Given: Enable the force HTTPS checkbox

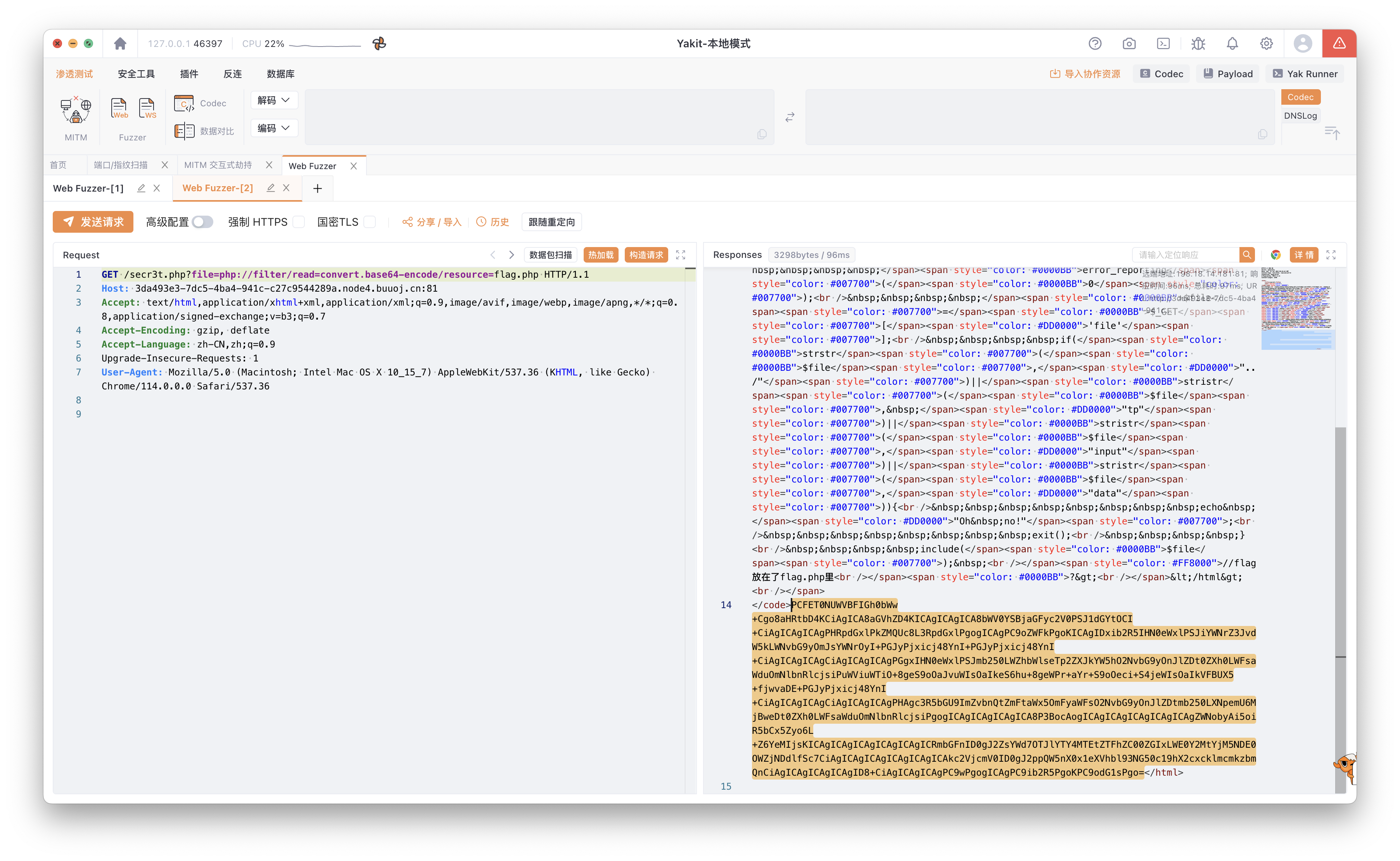Looking at the screenshot, I should tap(299, 222).
